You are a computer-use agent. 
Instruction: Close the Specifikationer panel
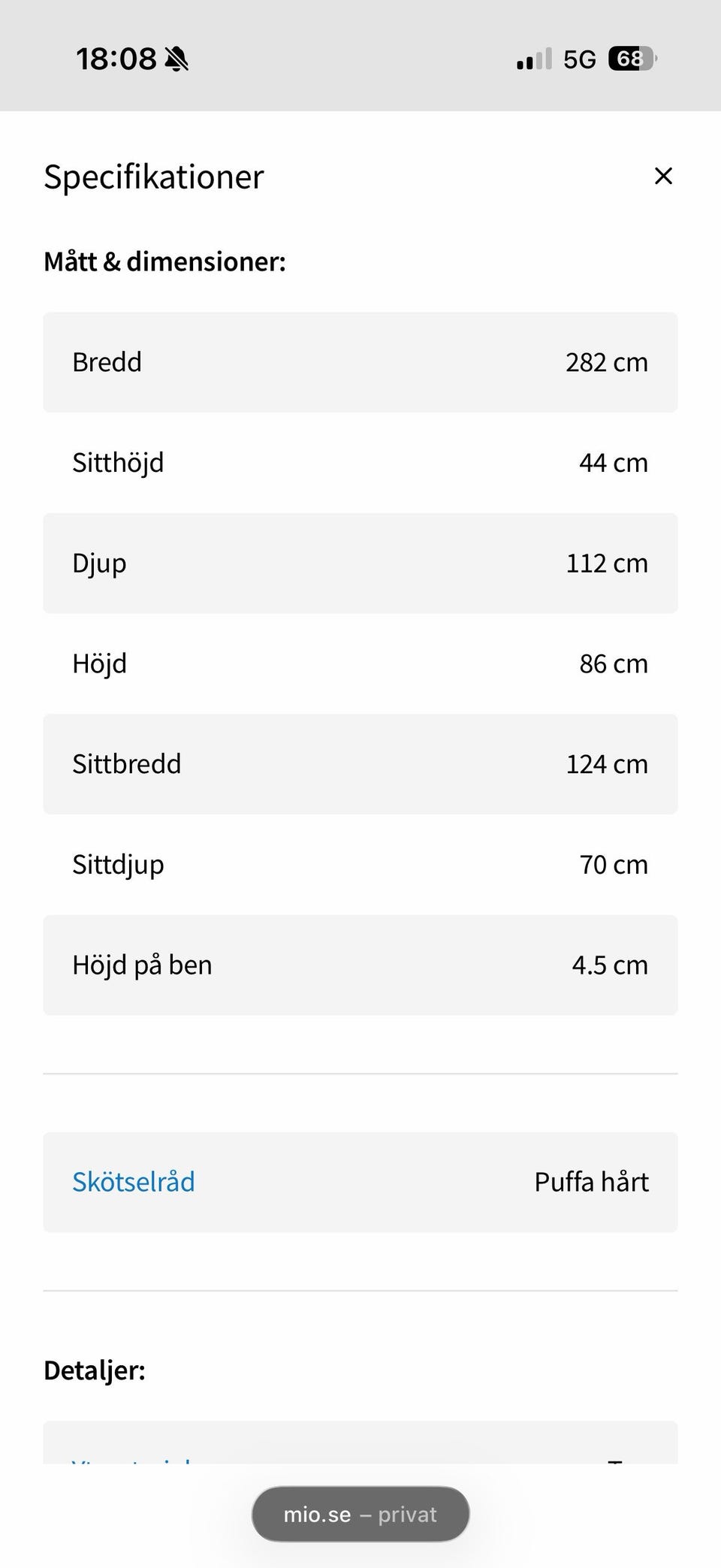pos(663,176)
